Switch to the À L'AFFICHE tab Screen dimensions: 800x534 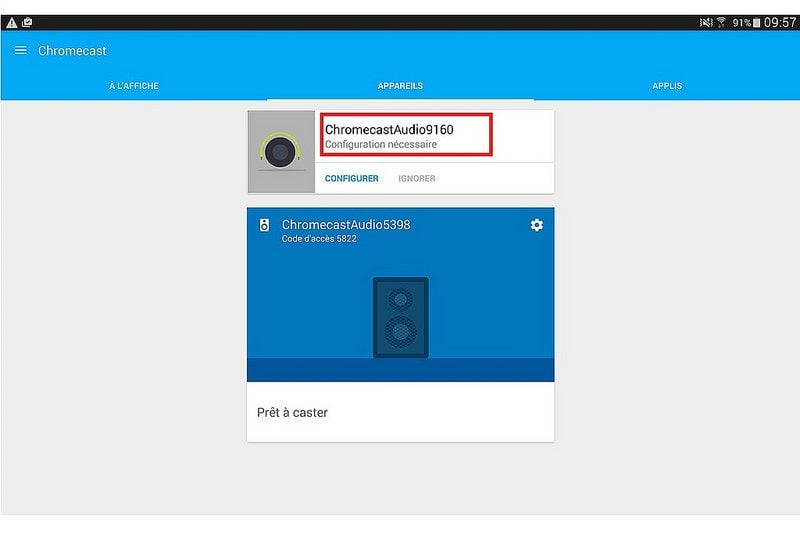point(134,86)
